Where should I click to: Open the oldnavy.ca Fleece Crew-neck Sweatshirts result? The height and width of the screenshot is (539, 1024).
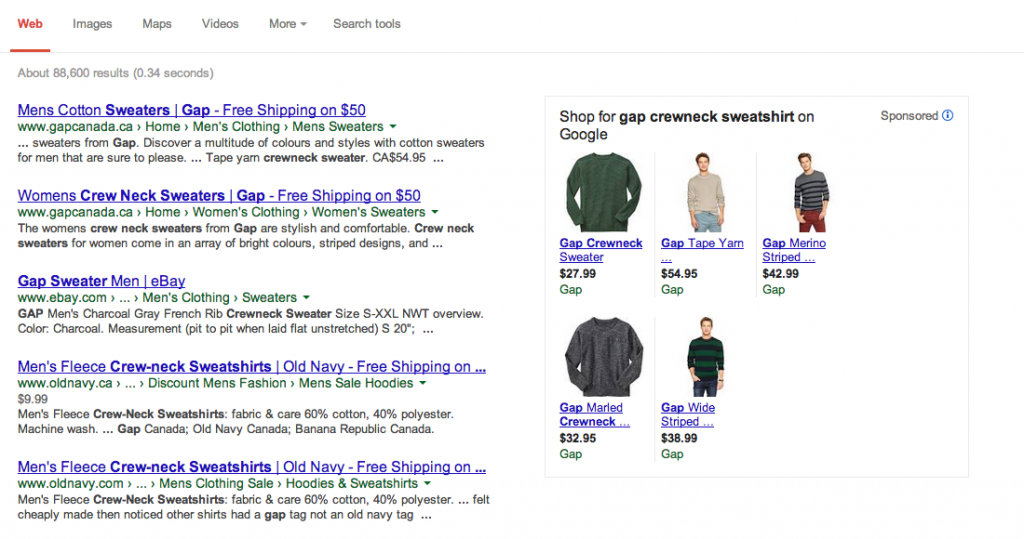[x=251, y=367]
